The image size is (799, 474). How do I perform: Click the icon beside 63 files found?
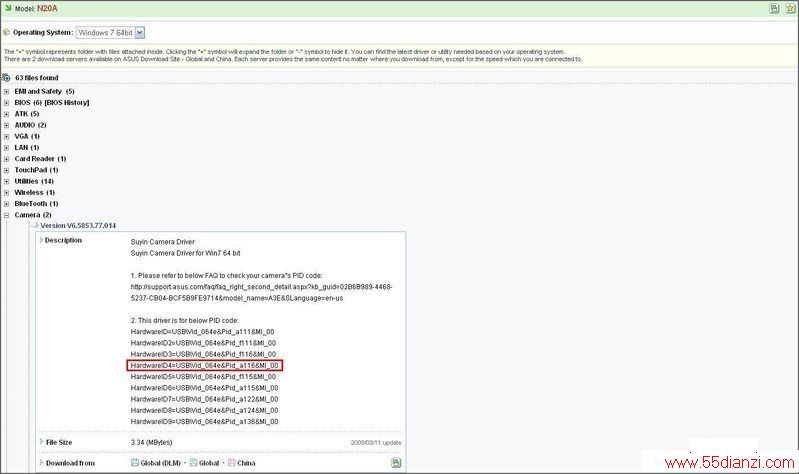point(6,77)
